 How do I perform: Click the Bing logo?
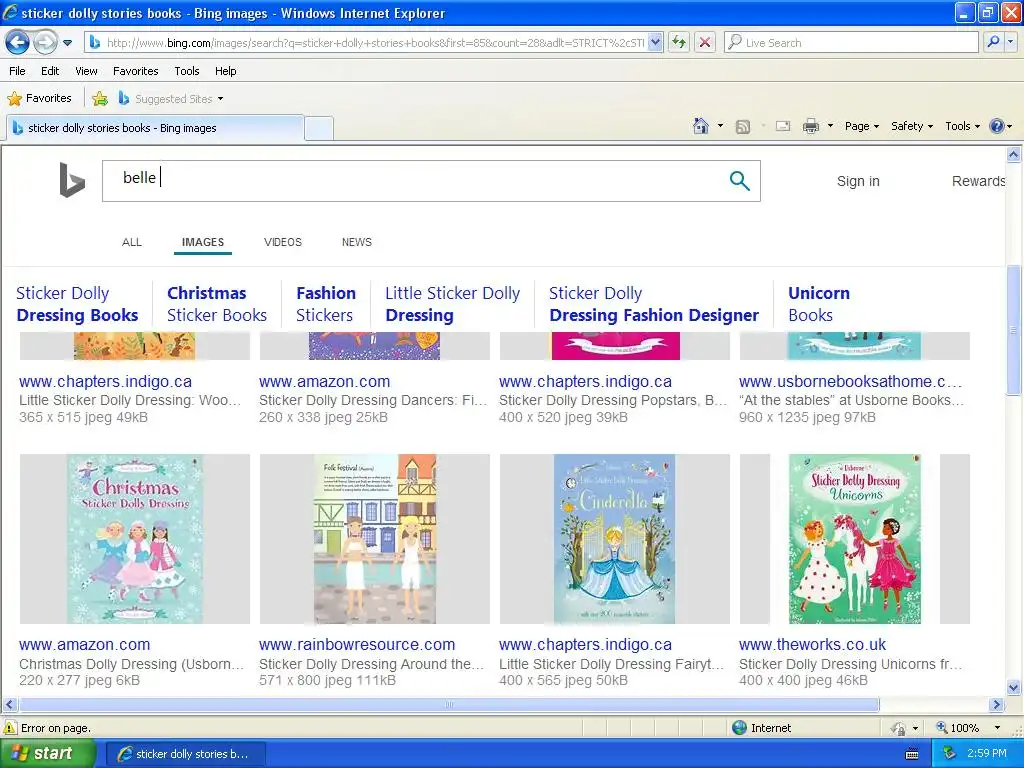click(x=72, y=180)
